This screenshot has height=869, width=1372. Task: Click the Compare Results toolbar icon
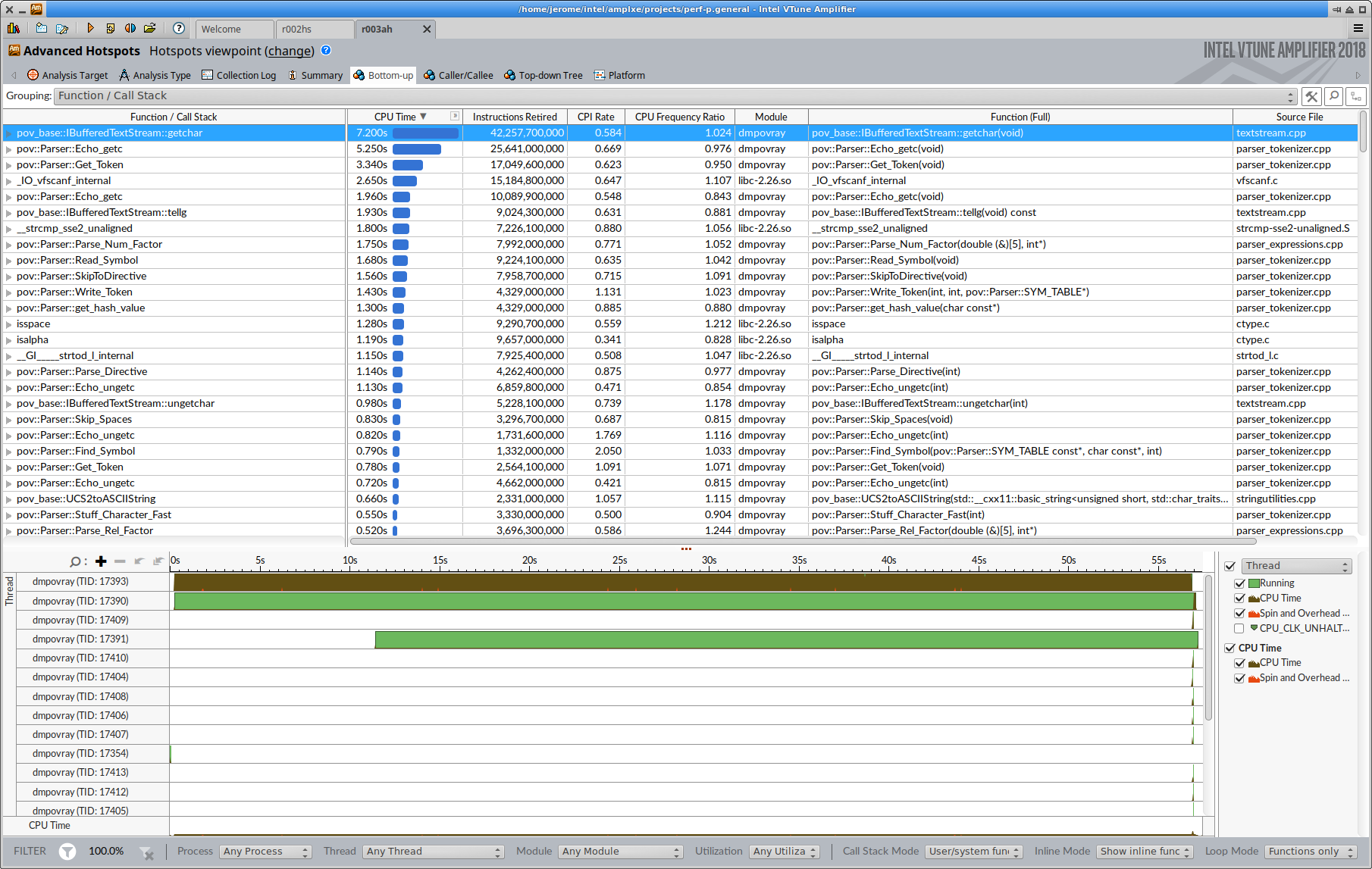pos(130,28)
